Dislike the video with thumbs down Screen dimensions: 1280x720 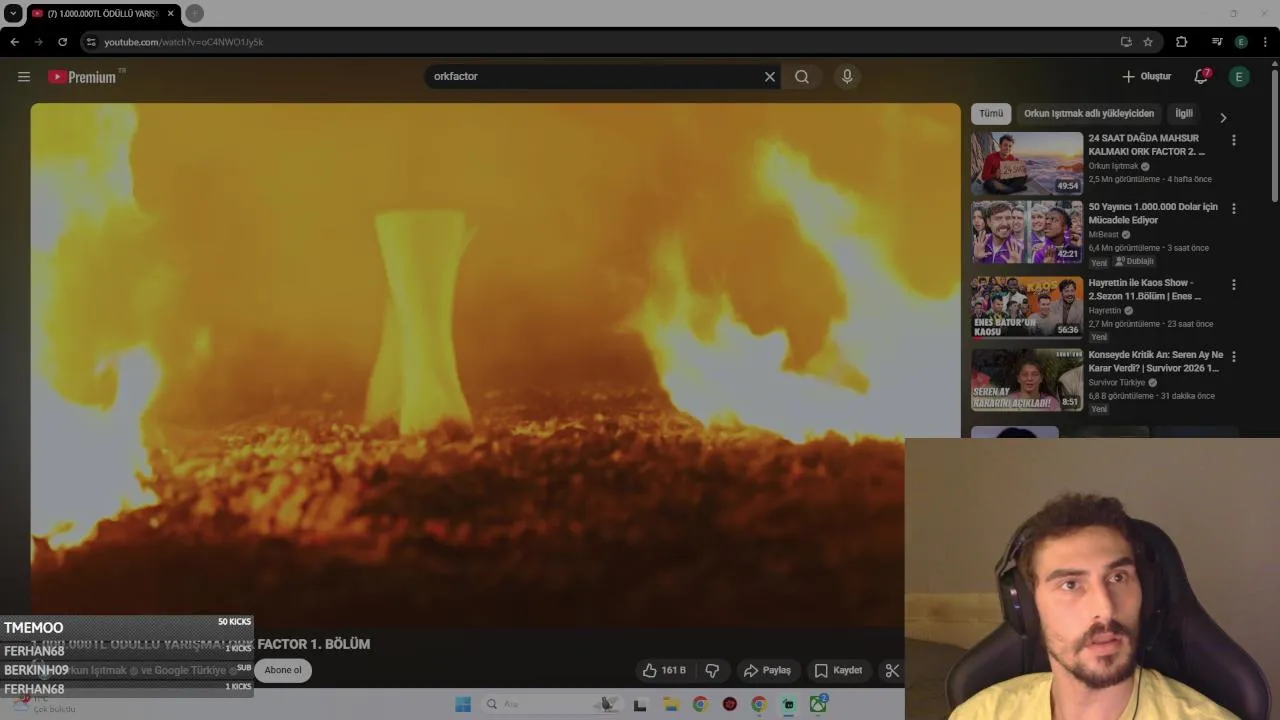pos(713,670)
